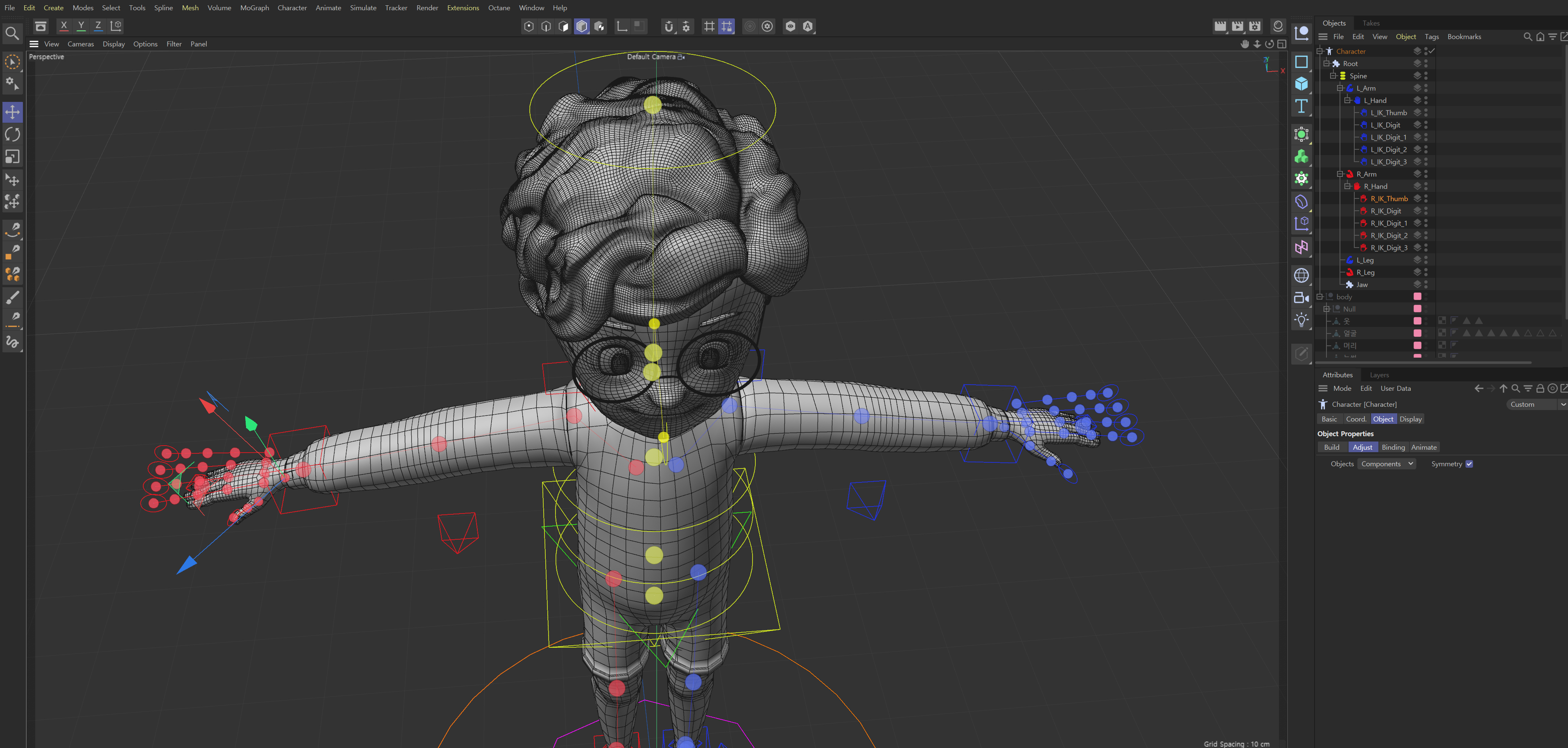Open the Display properties tab
This screenshot has height=748, width=1568.
tap(1410, 419)
